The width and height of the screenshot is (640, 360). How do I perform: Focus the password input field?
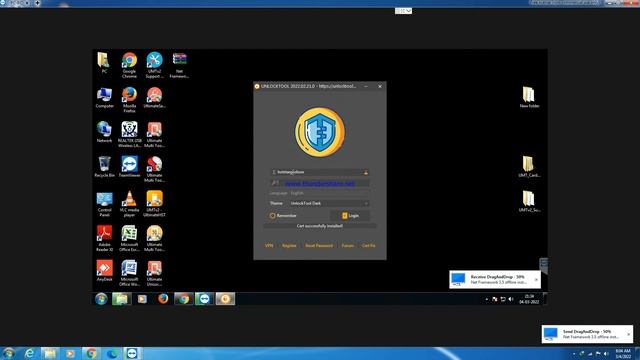coord(319,183)
